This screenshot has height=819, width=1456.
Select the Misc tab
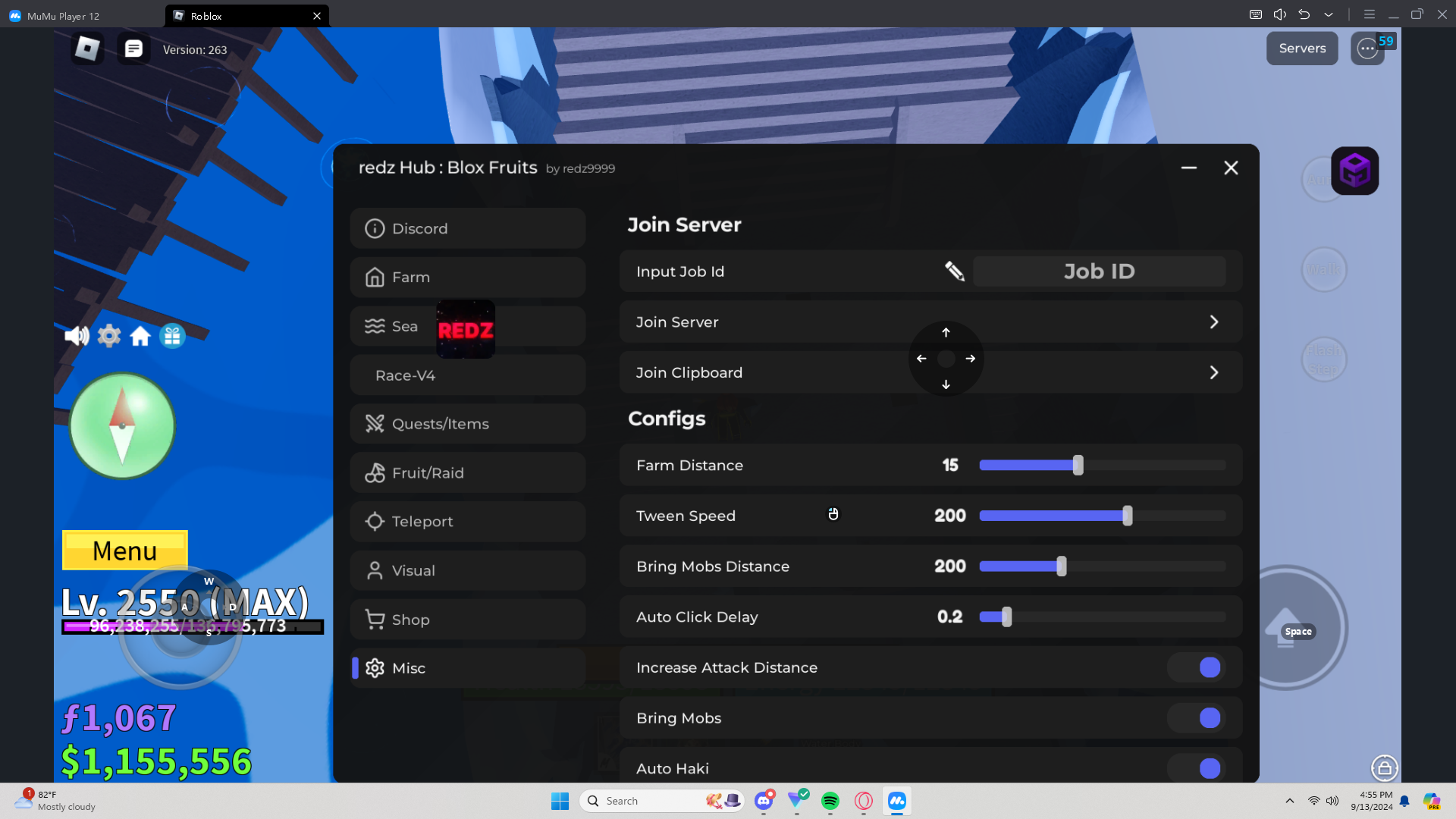[468, 668]
